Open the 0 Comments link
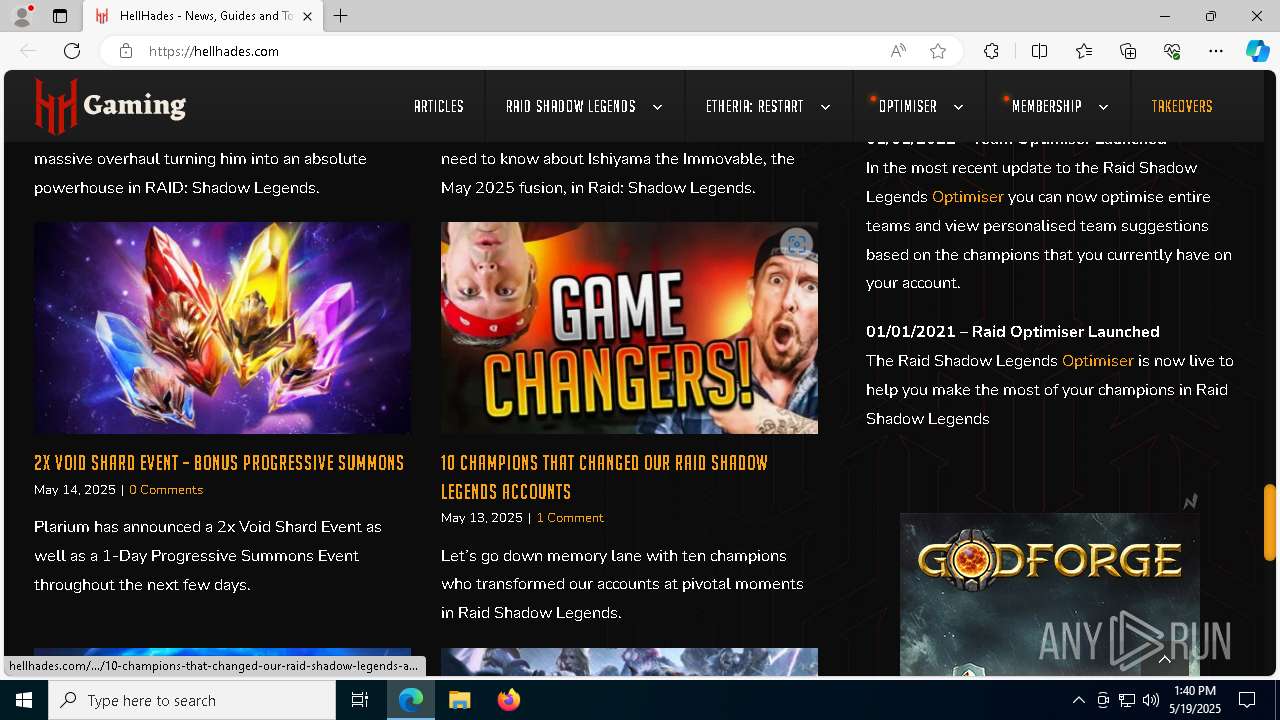This screenshot has width=1280, height=720. (x=166, y=490)
